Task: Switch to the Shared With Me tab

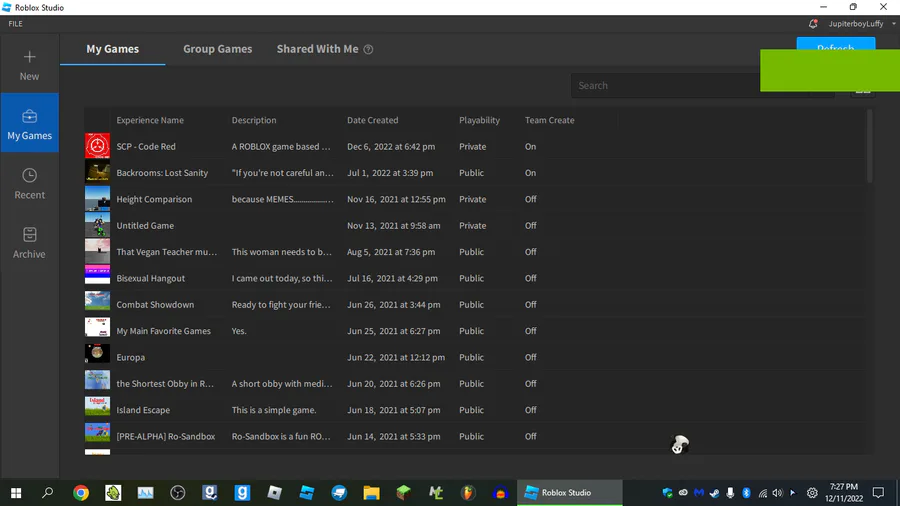Action: coord(317,49)
